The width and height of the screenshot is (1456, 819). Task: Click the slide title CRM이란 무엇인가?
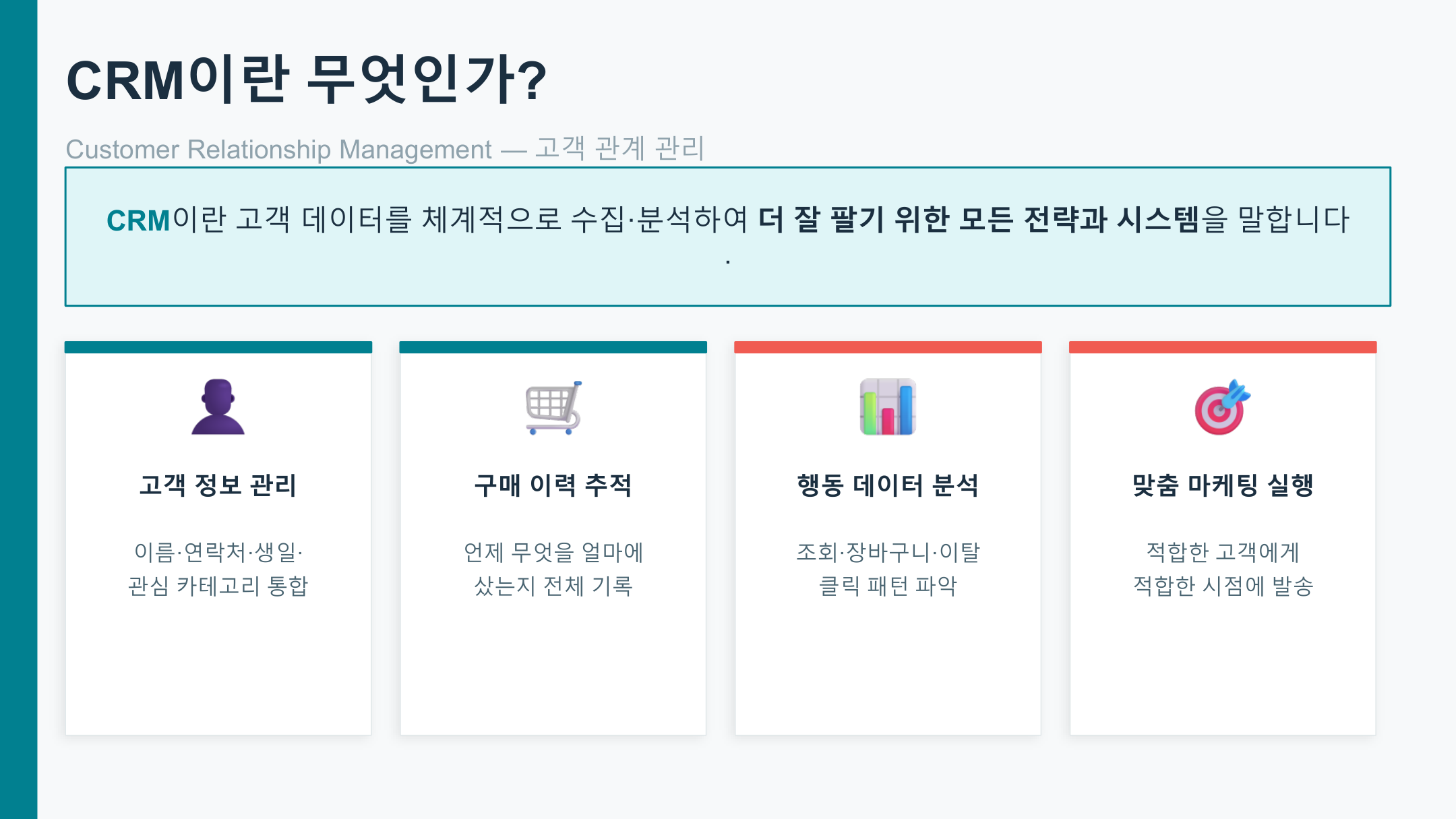307,80
